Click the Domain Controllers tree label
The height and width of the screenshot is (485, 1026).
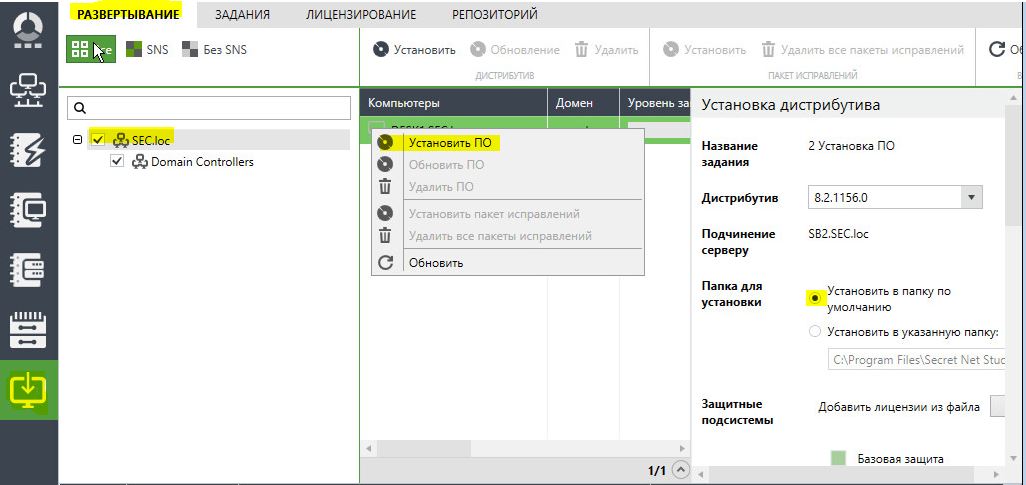pos(202,162)
